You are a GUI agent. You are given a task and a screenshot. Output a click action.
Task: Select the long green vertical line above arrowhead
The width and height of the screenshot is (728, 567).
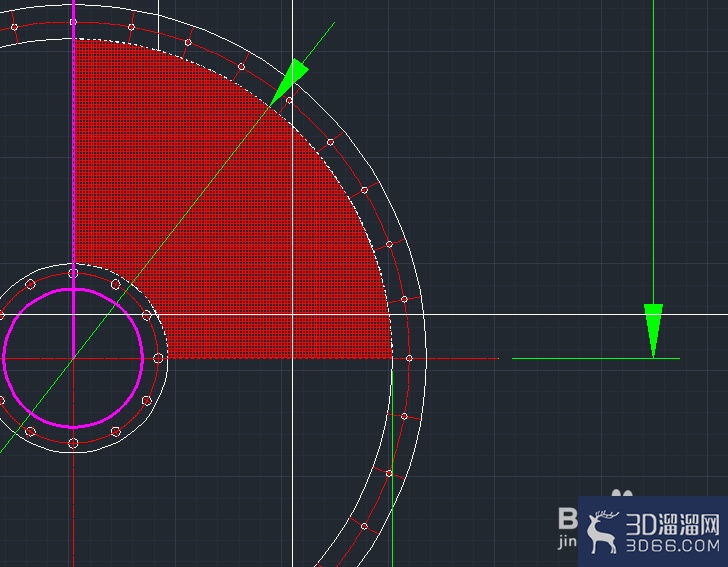653,152
